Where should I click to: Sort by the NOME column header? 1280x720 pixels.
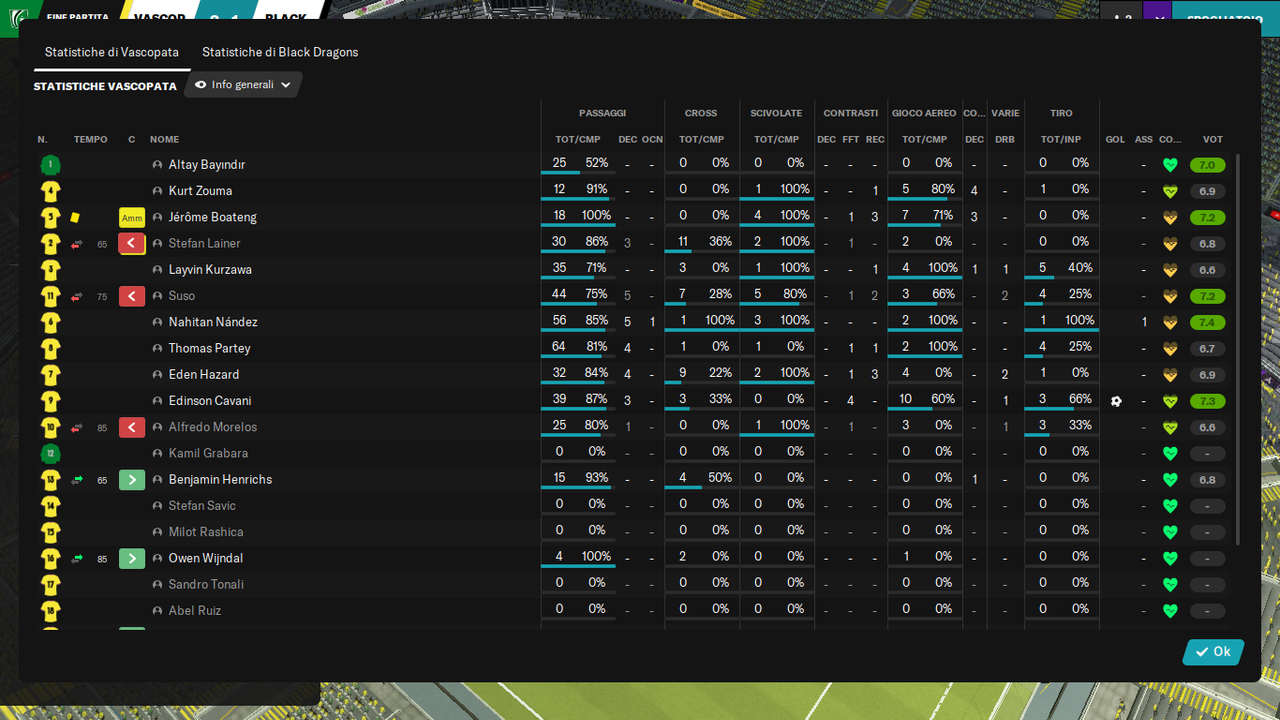click(164, 139)
